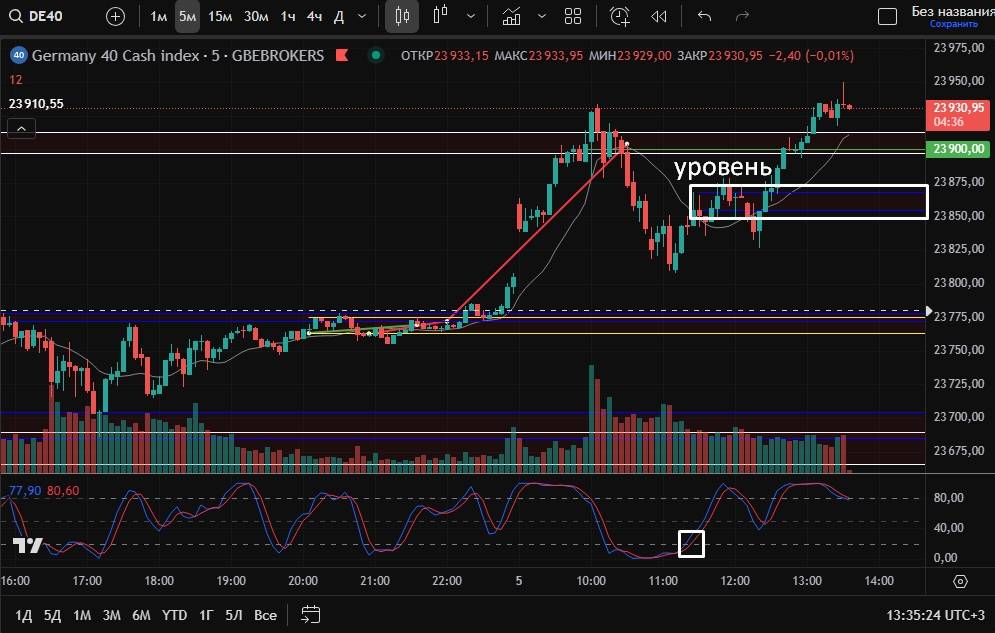Collapse the indicator legend chevron

tap(21, 127)
